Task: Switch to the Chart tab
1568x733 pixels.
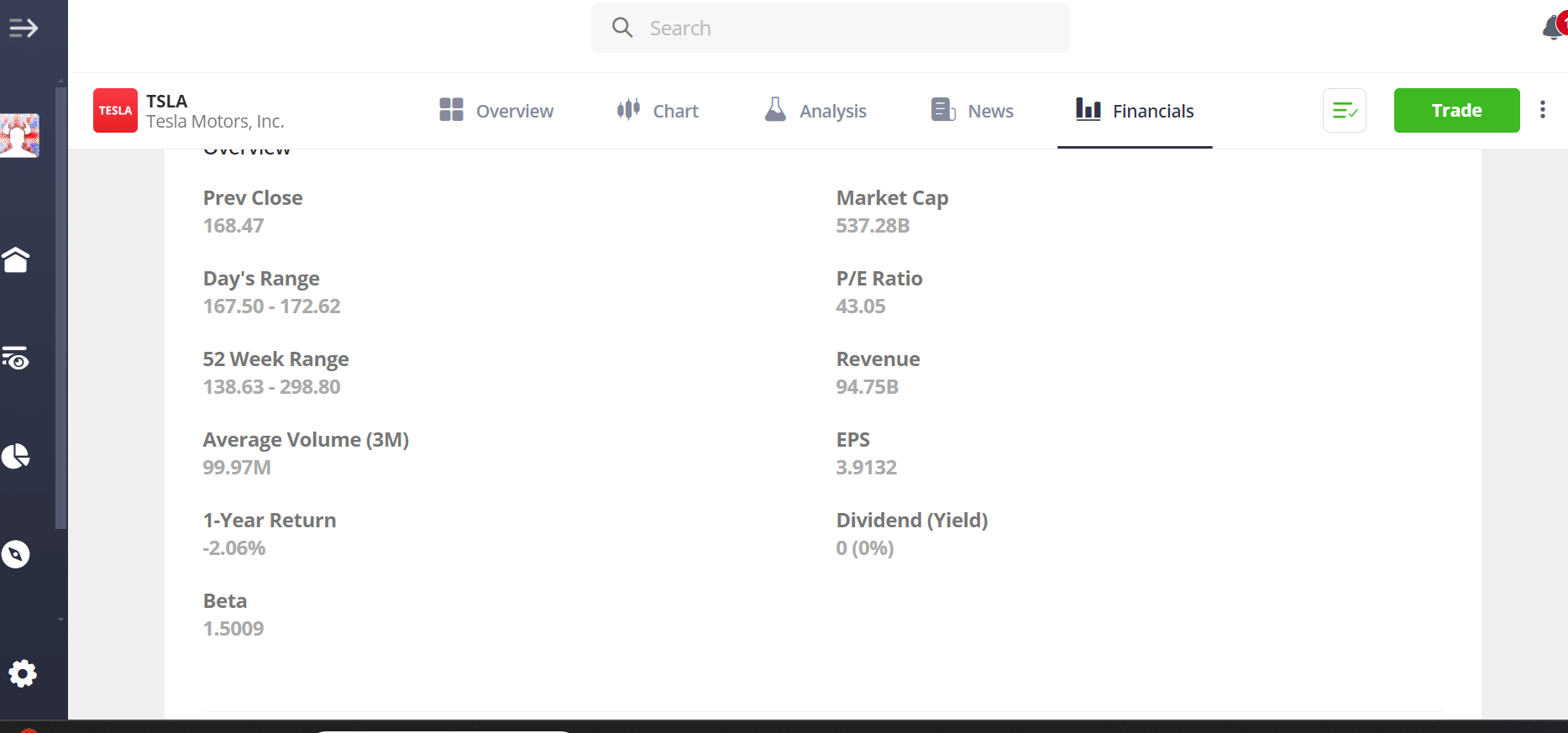Action: click(x=658, y=111)
